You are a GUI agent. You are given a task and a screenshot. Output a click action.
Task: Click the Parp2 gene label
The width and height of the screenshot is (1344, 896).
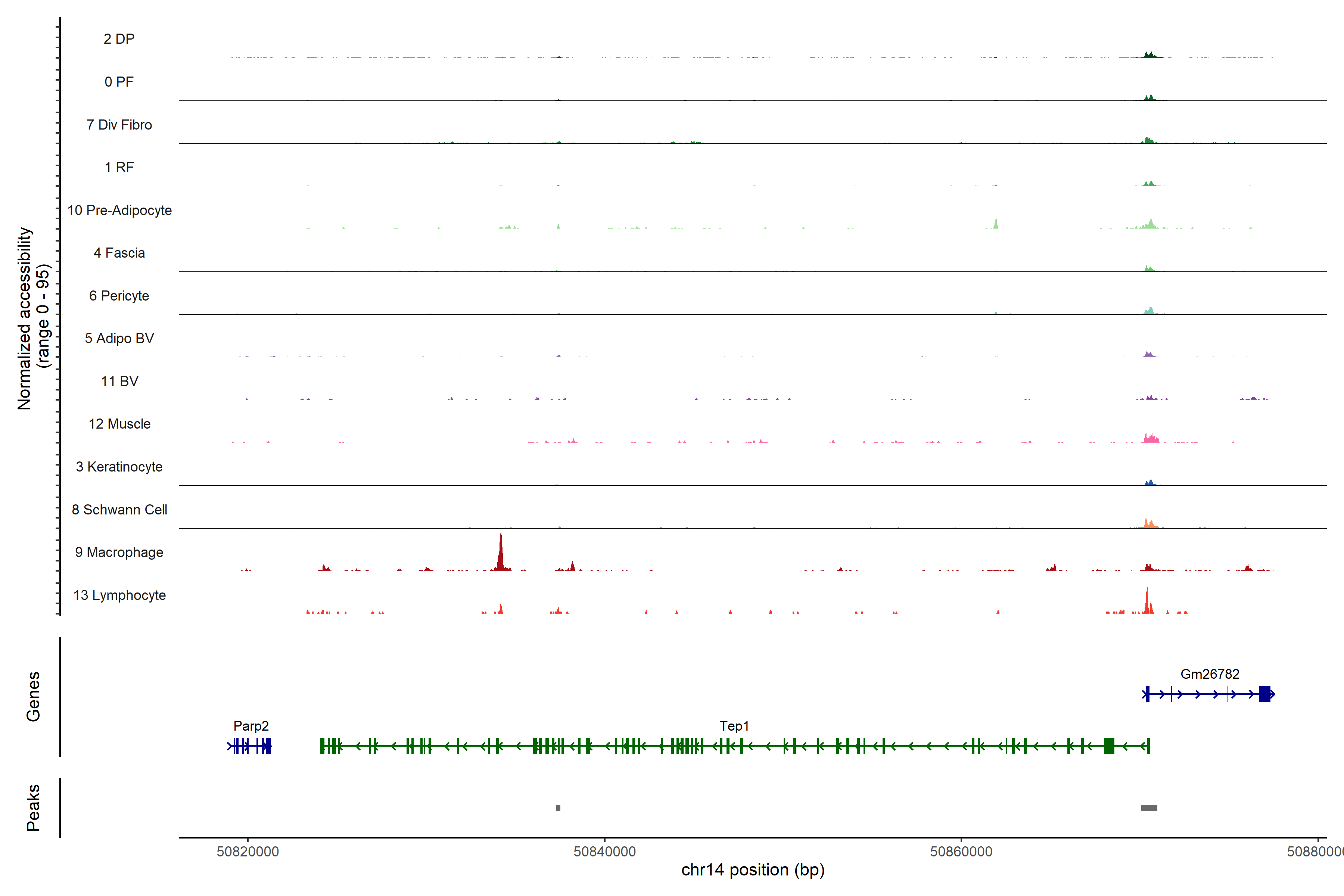[251, 726]
